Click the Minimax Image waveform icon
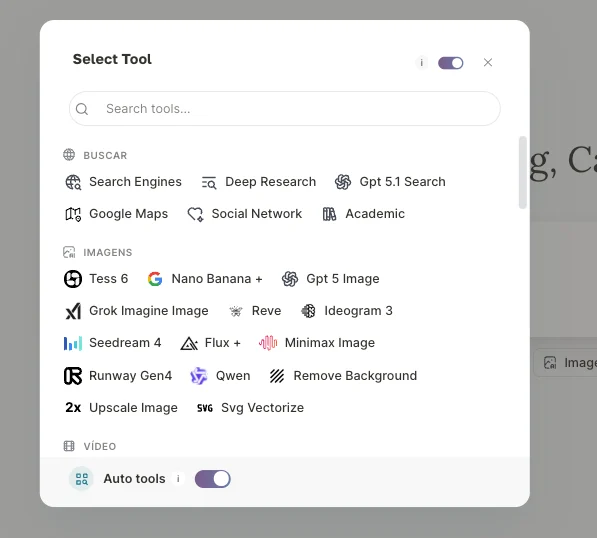Viewport: 597px width, 538px height. 268,343
